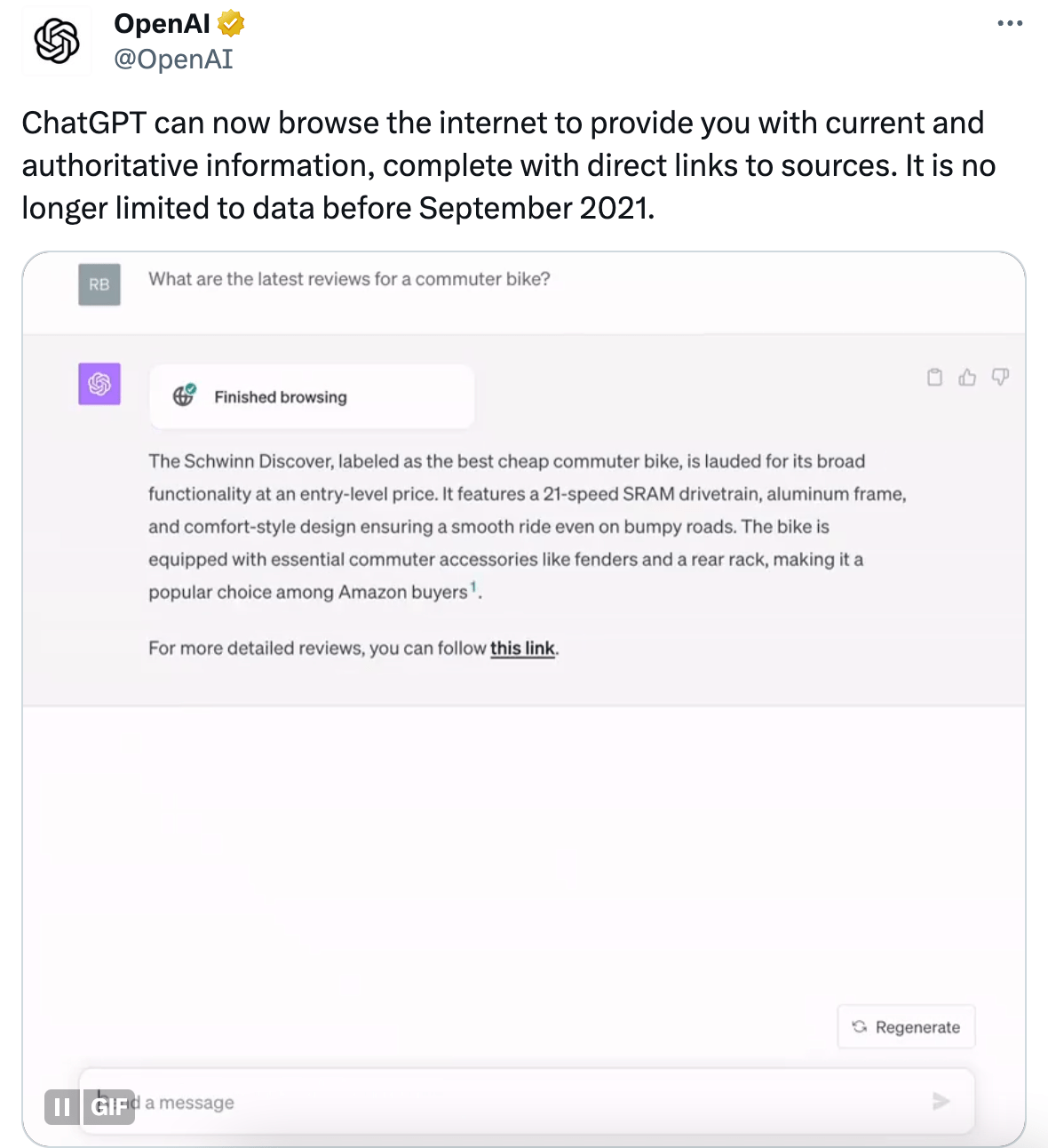Give the response a thumbs down
The width and height of the screenshot is (1048, 1148).
[x=1000, y=377]
